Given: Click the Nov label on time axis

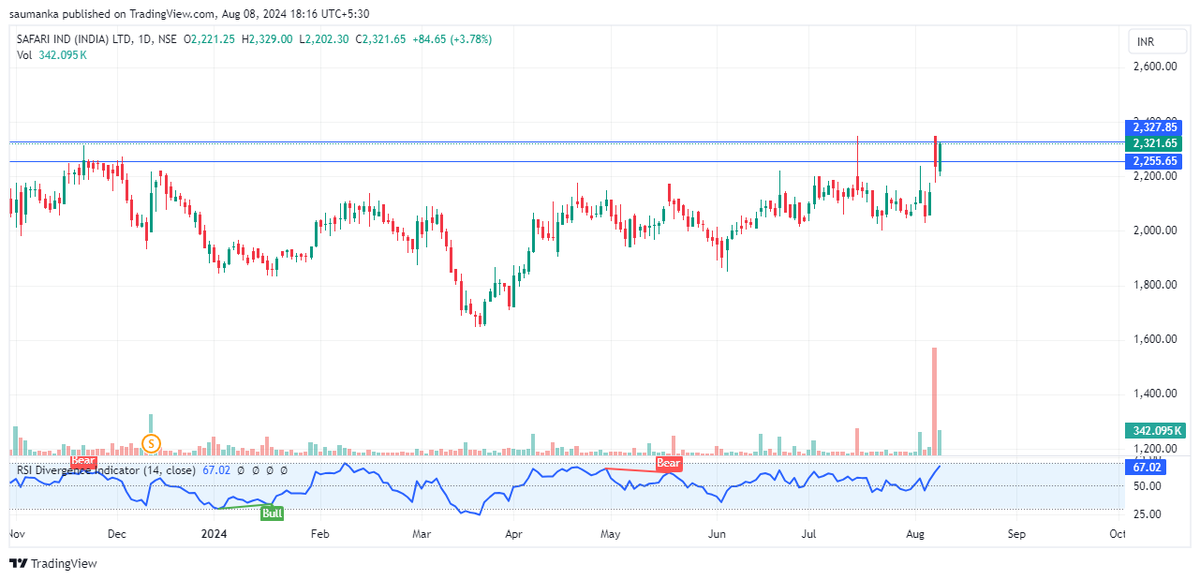Looking at the screenshot, I should (19, 534).
